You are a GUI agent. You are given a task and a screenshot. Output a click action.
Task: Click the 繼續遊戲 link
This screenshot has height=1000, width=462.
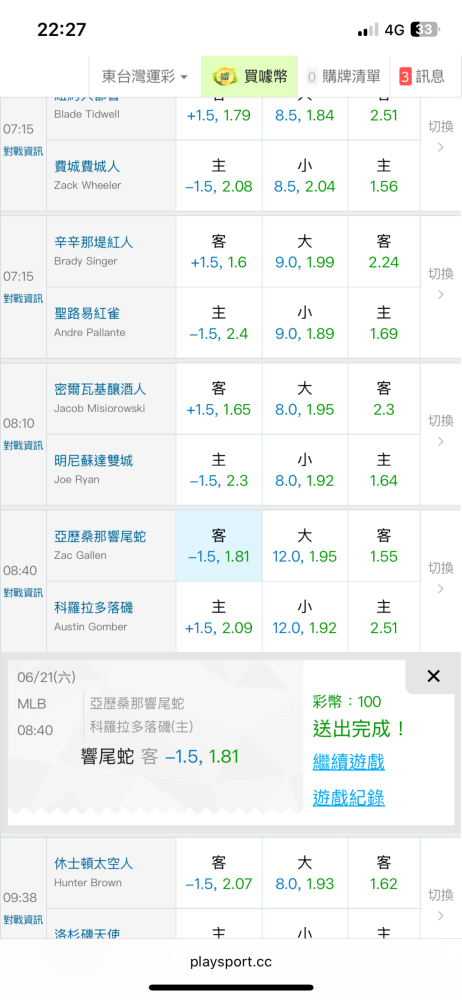348,761
